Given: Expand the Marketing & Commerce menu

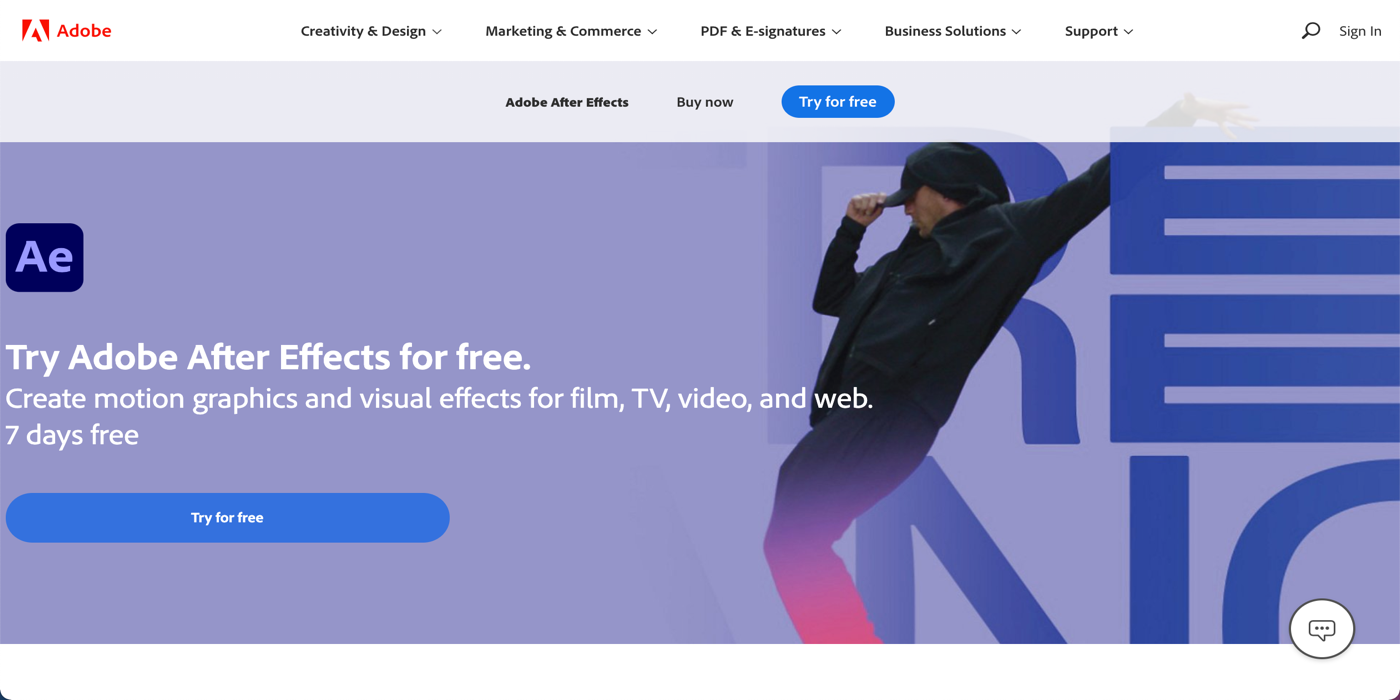Looking at the screenshot, I should point(571,31).
